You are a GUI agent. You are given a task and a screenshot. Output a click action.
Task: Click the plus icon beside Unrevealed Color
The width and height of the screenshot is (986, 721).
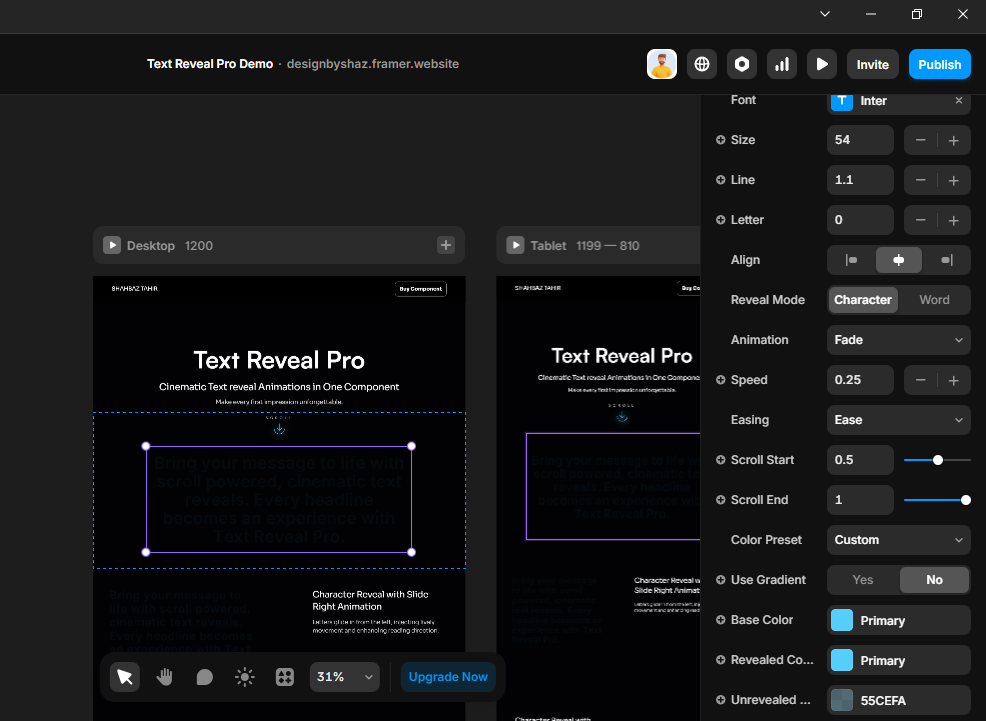tap(721, 700)
